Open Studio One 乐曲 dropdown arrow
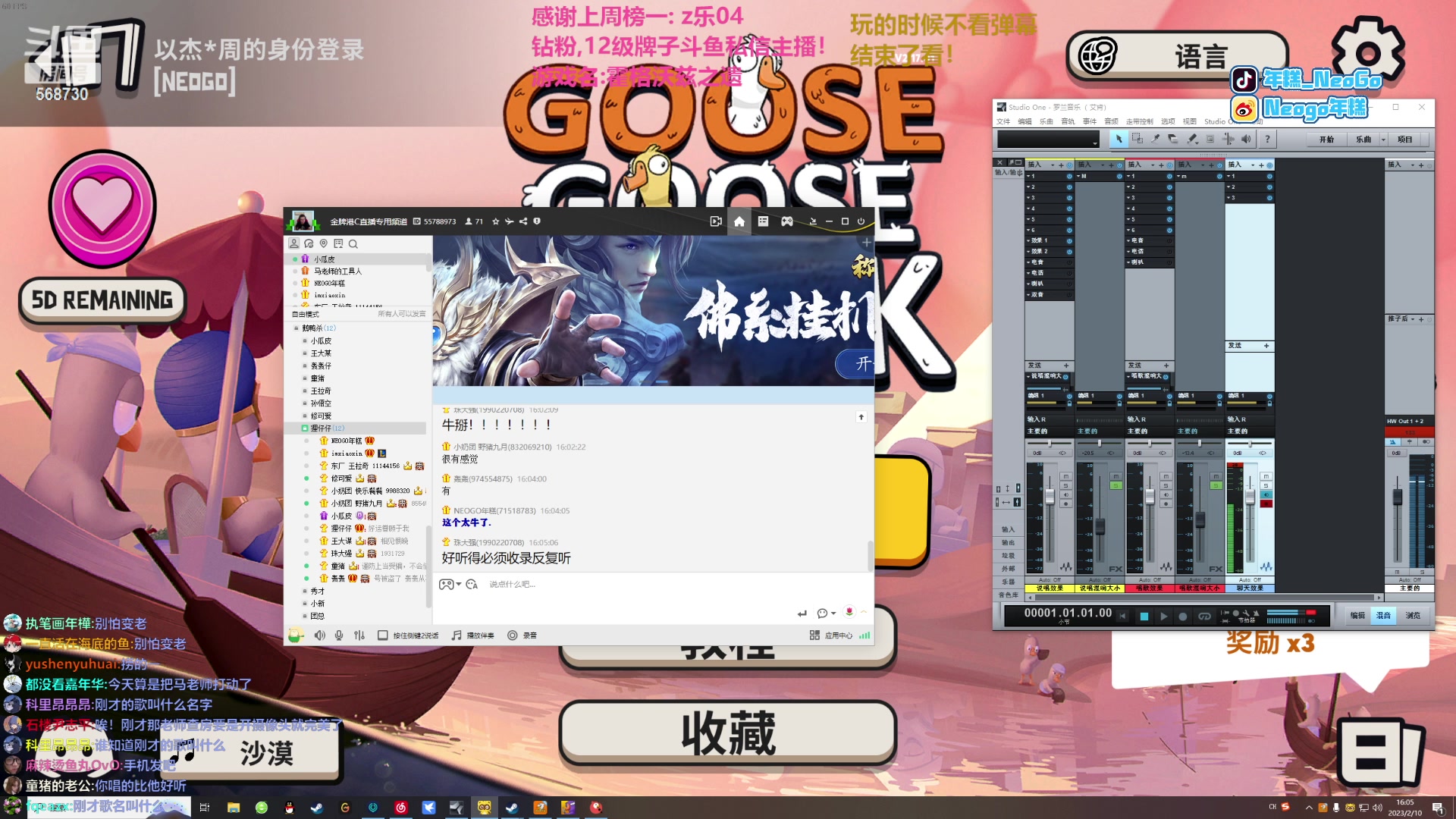Viewport: 1456px width, 819px height. pyautogui.click(x=1383, y=140)
